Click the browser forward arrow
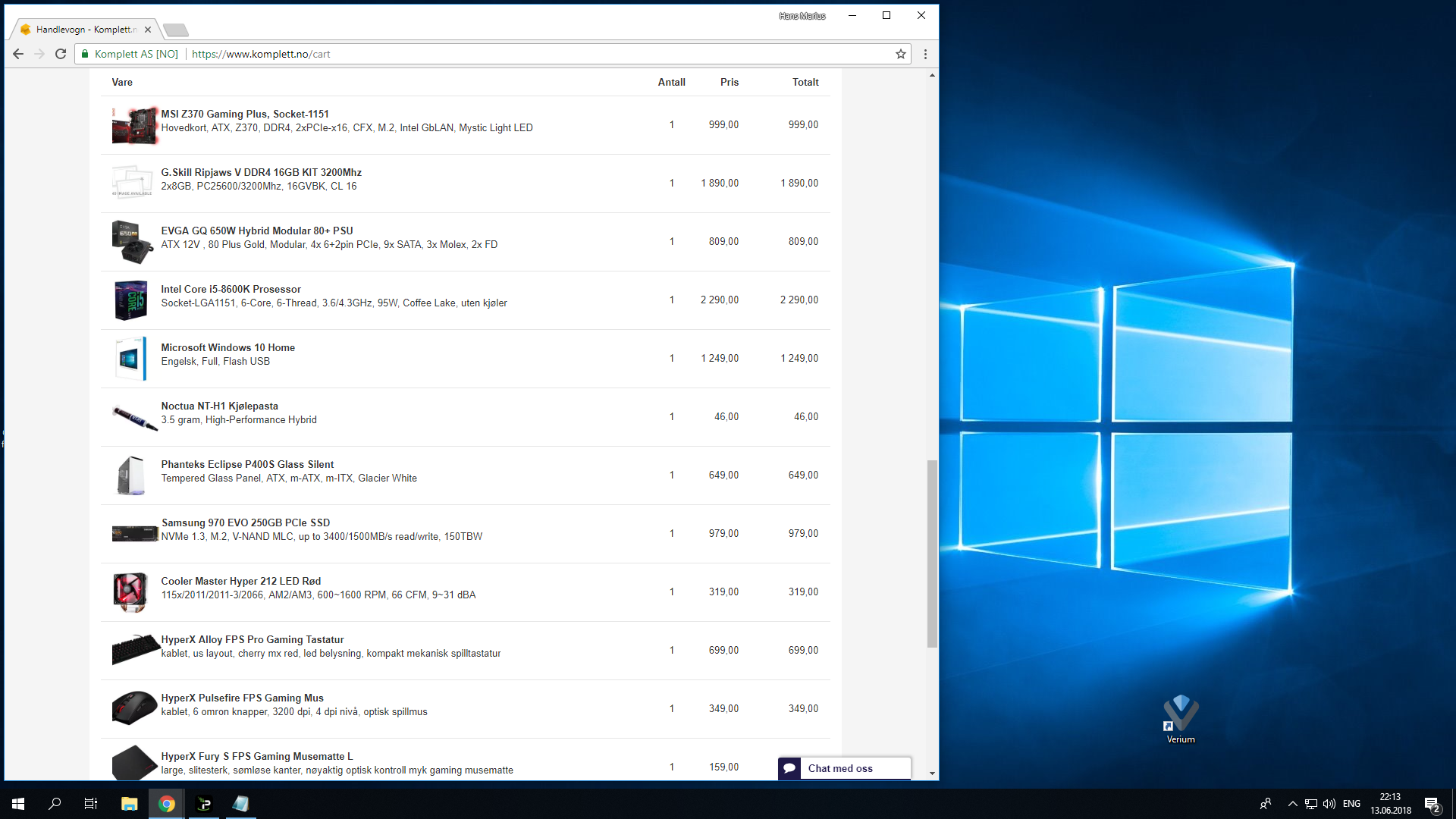 (39, 54)
